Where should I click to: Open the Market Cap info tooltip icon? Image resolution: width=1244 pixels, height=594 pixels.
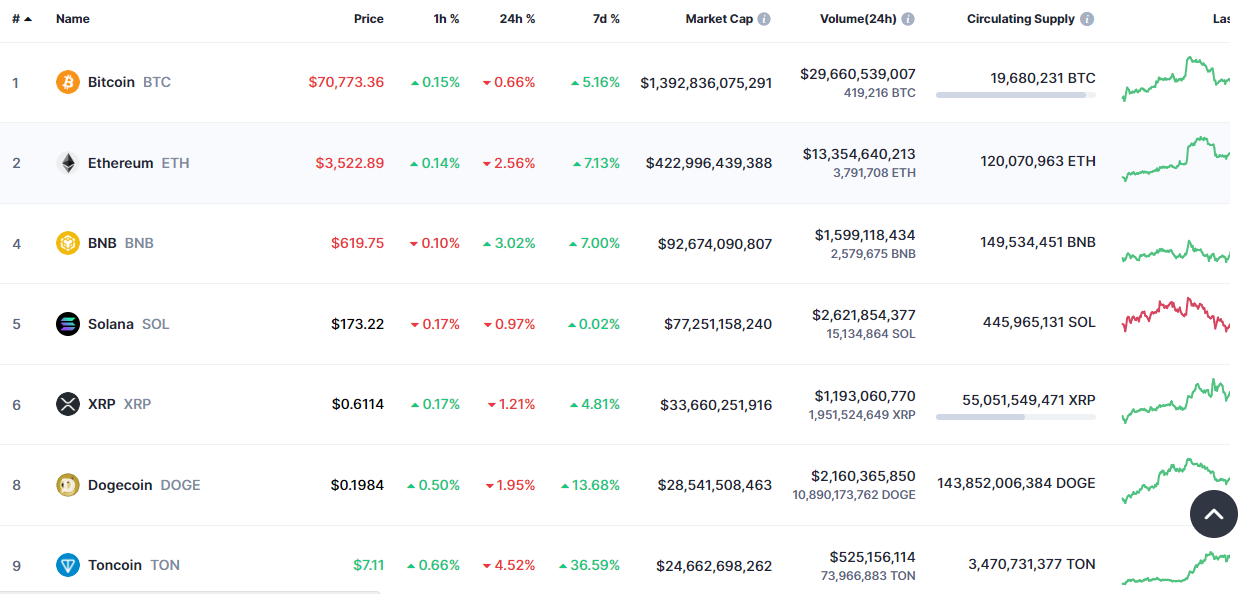[x=764, y=19]
